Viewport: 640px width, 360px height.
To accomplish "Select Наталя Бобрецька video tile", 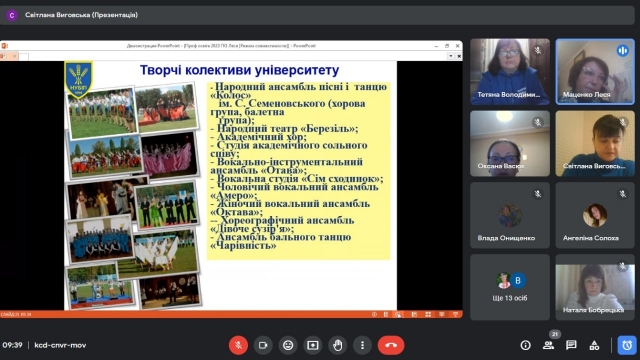I will [x=595, y=287].
